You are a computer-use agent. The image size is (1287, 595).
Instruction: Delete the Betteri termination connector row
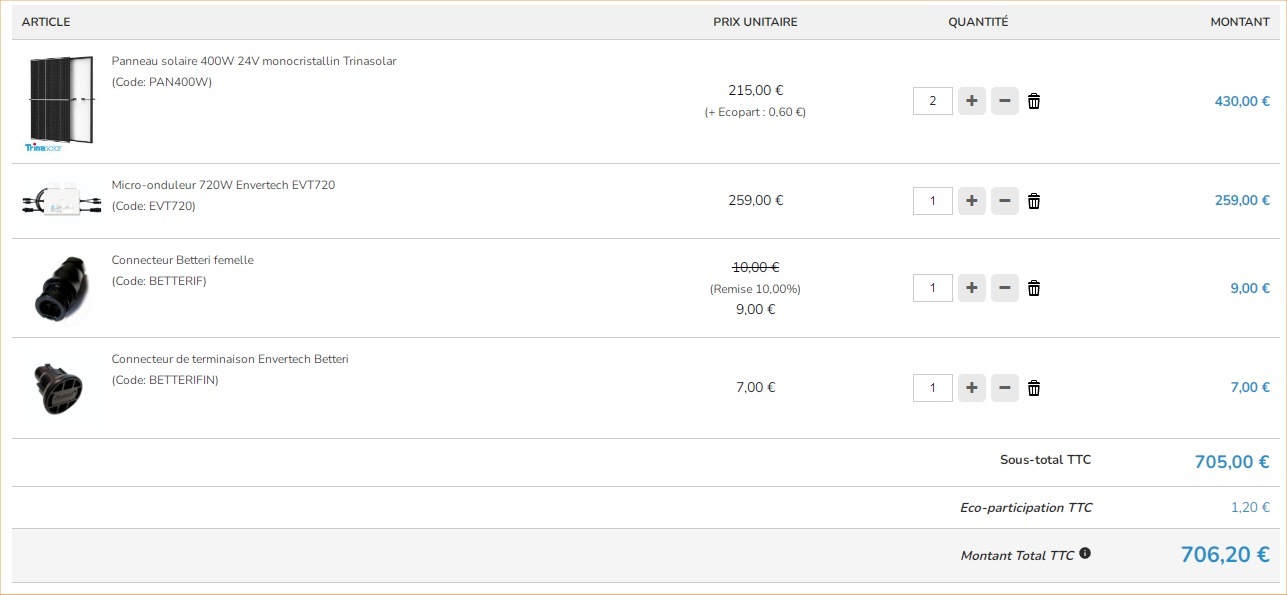coord(1034,388)
